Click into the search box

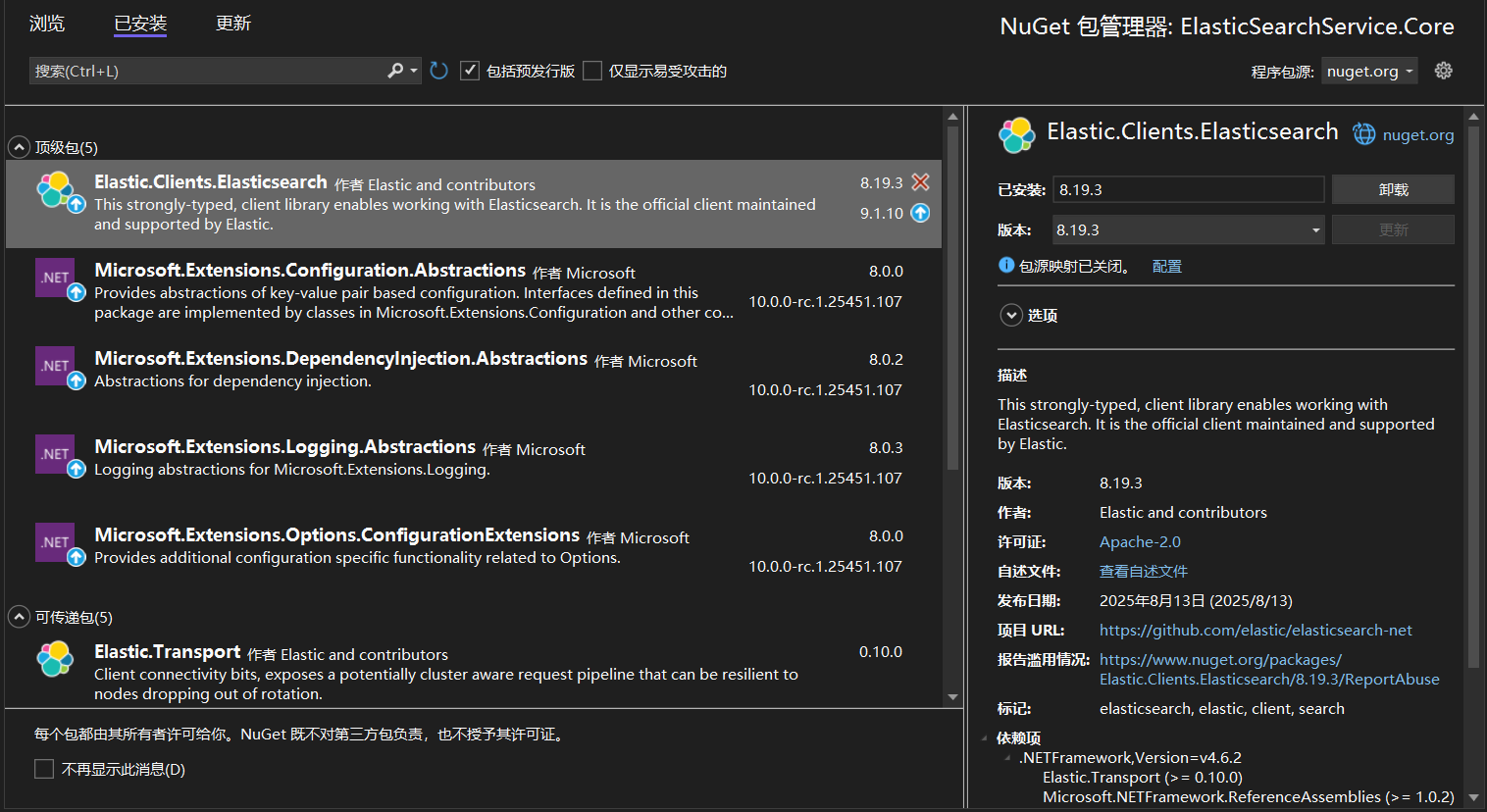click(x=206, y=71)
